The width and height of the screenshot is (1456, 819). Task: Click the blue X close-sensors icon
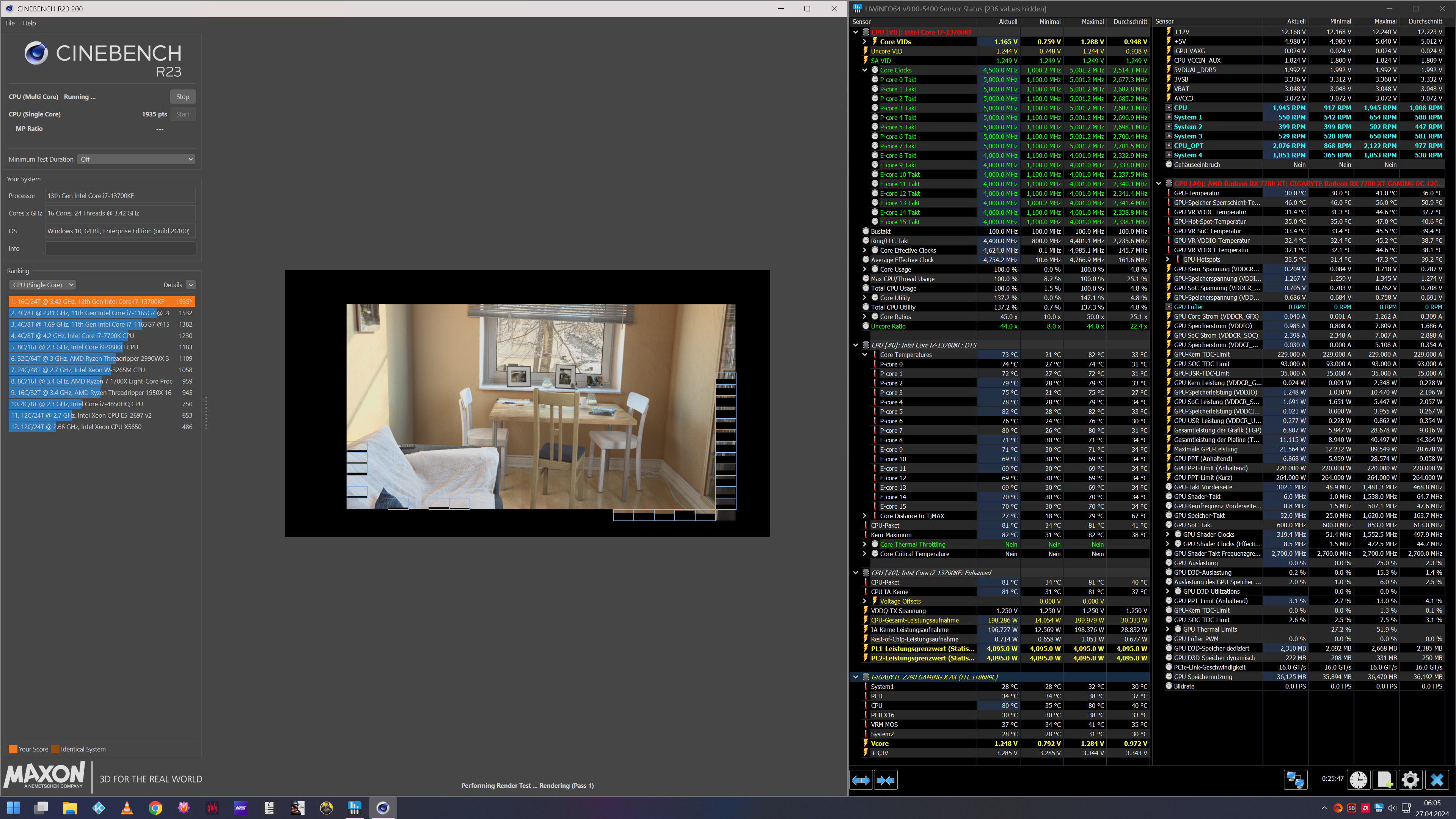pyautogui.click(x=1436, y=780)
